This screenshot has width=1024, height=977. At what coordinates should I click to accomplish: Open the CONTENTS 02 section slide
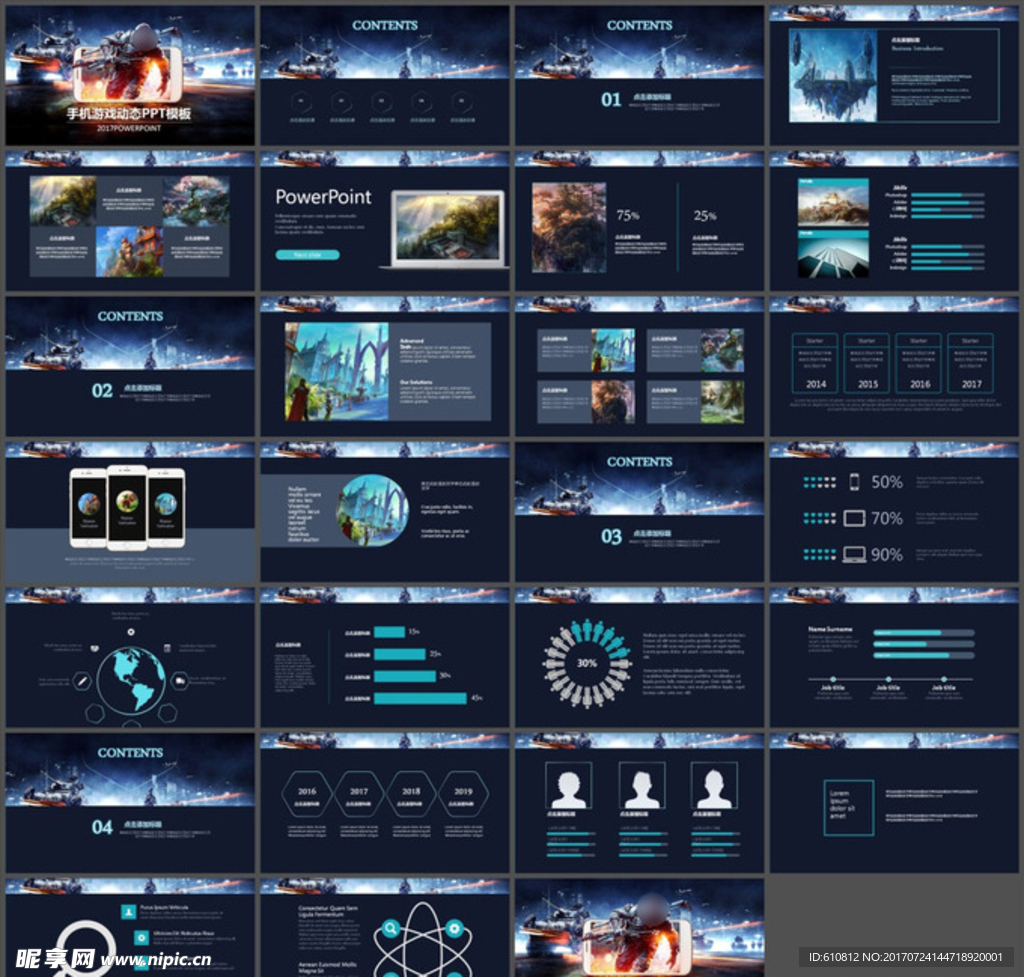130,366
